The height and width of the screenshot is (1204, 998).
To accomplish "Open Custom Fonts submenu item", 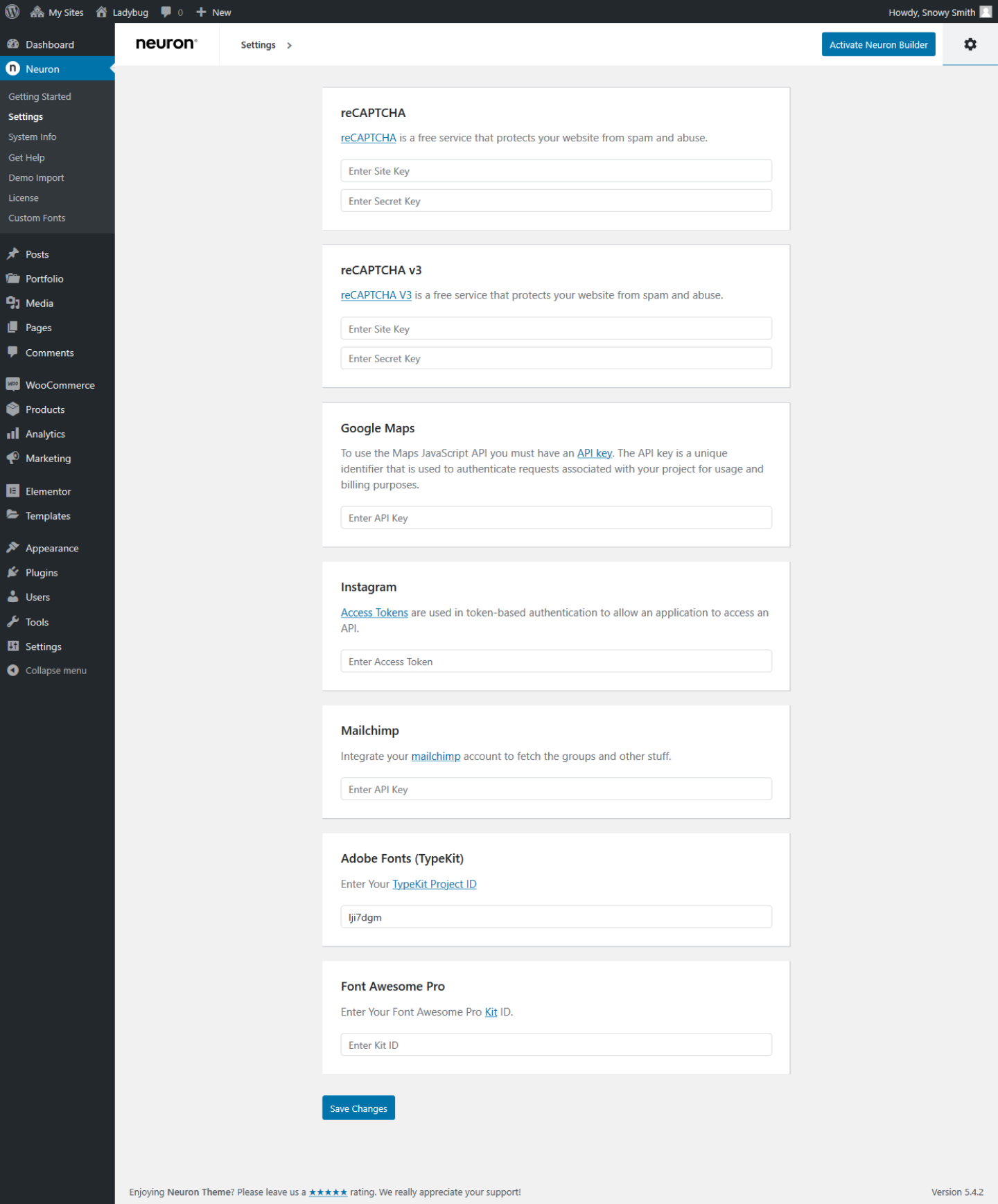I will (37, 218).
